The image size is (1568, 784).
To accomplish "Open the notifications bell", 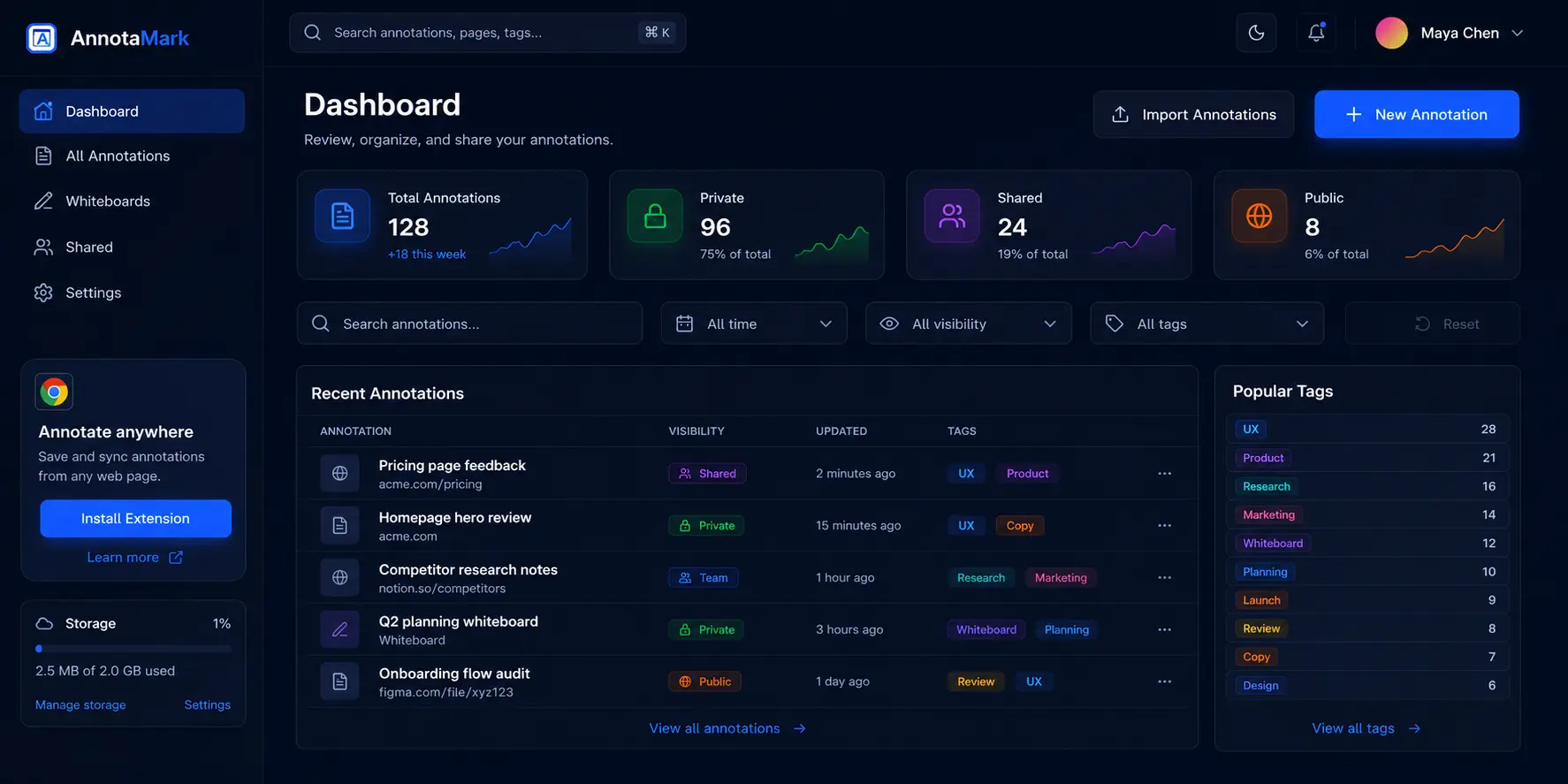I will (x=1316, y=33).
